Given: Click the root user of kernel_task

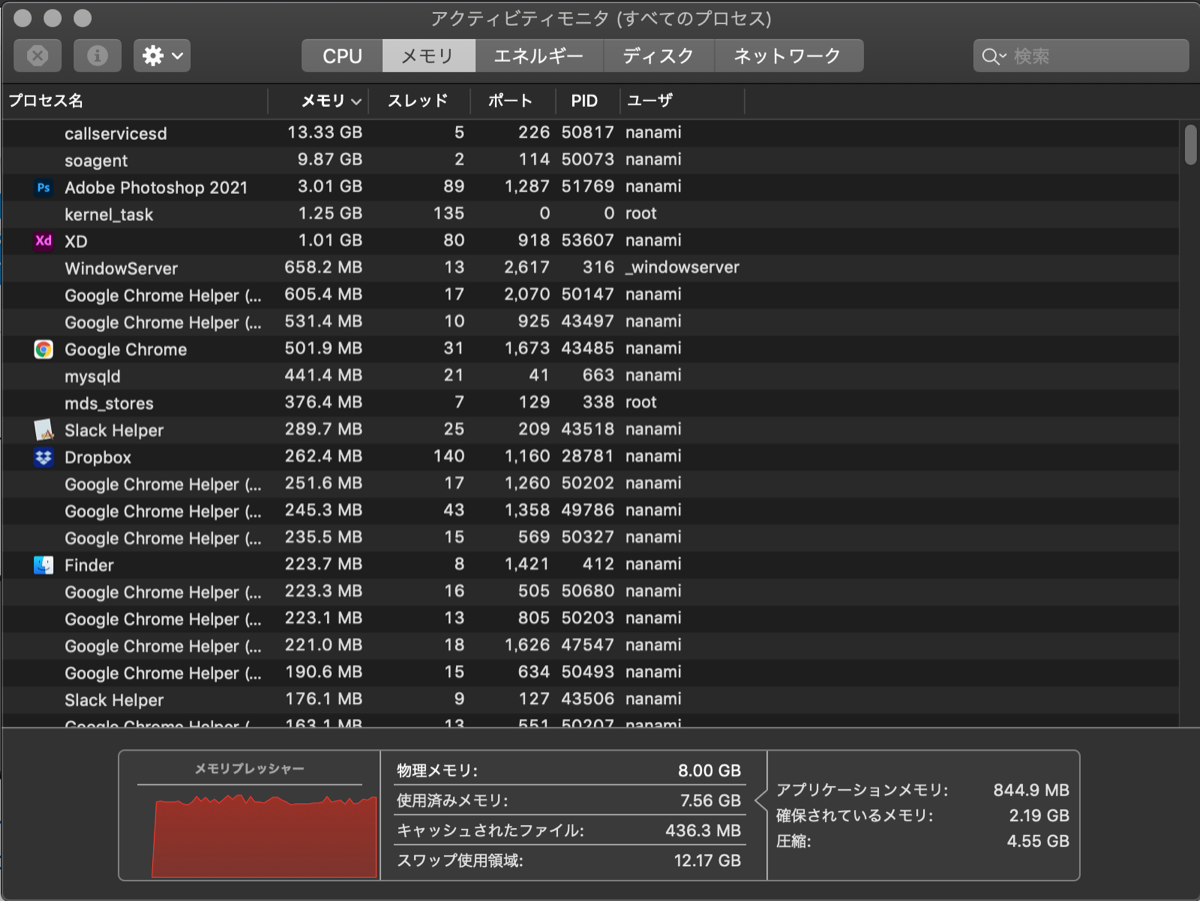Looking at the screenshot, I should [x=641, y=213].
